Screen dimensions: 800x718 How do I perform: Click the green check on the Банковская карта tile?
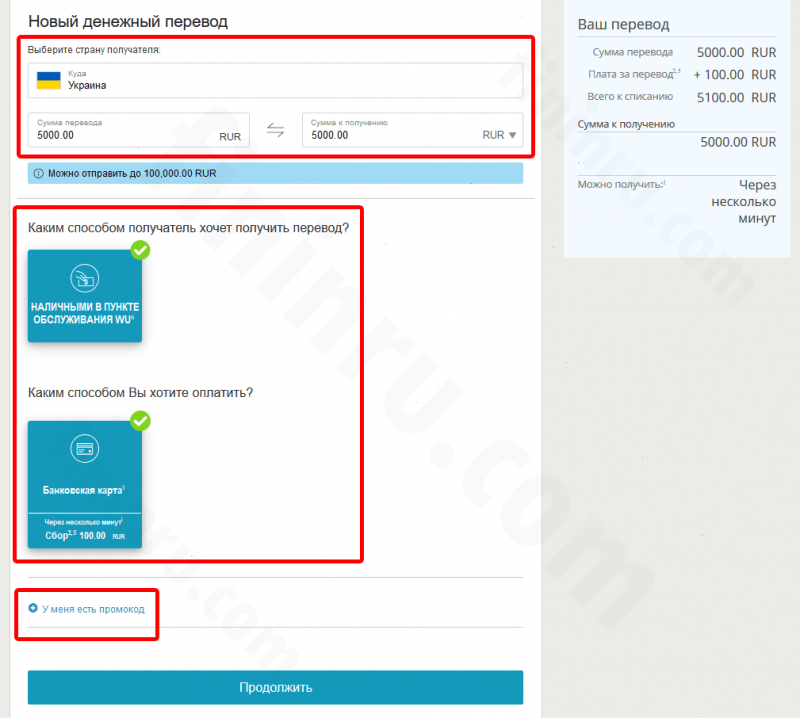[x=140, y=421]
